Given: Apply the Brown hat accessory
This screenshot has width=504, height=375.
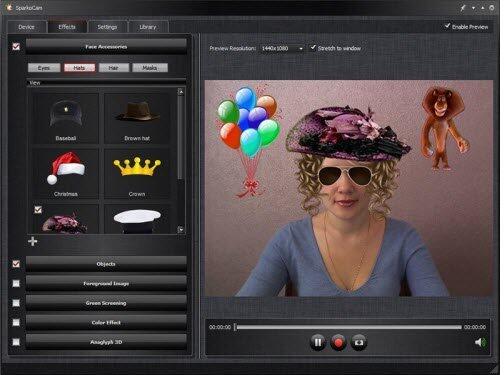Looking at the screenshot, I should [137, 118].
